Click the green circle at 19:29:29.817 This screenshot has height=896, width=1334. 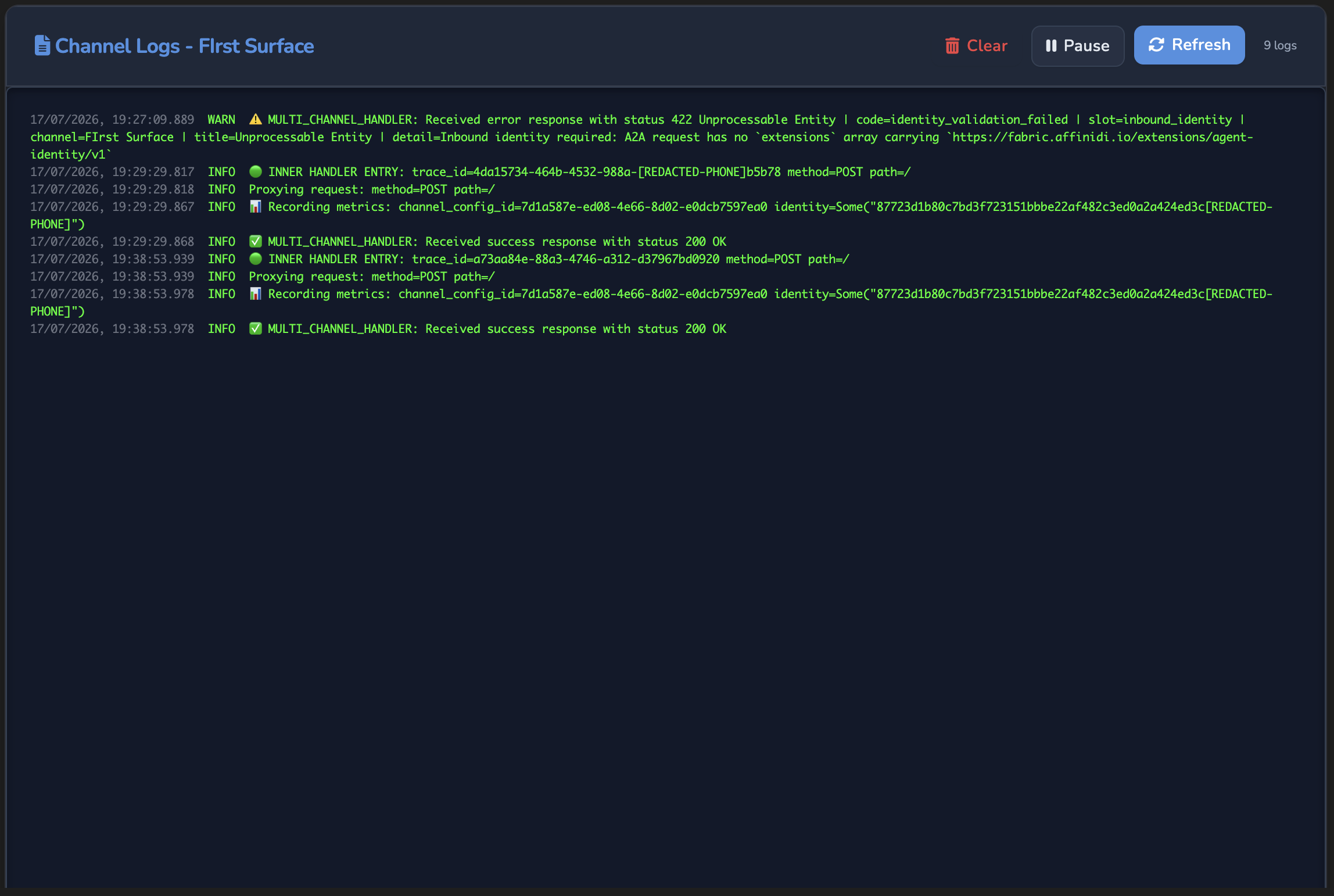(255, 171)
